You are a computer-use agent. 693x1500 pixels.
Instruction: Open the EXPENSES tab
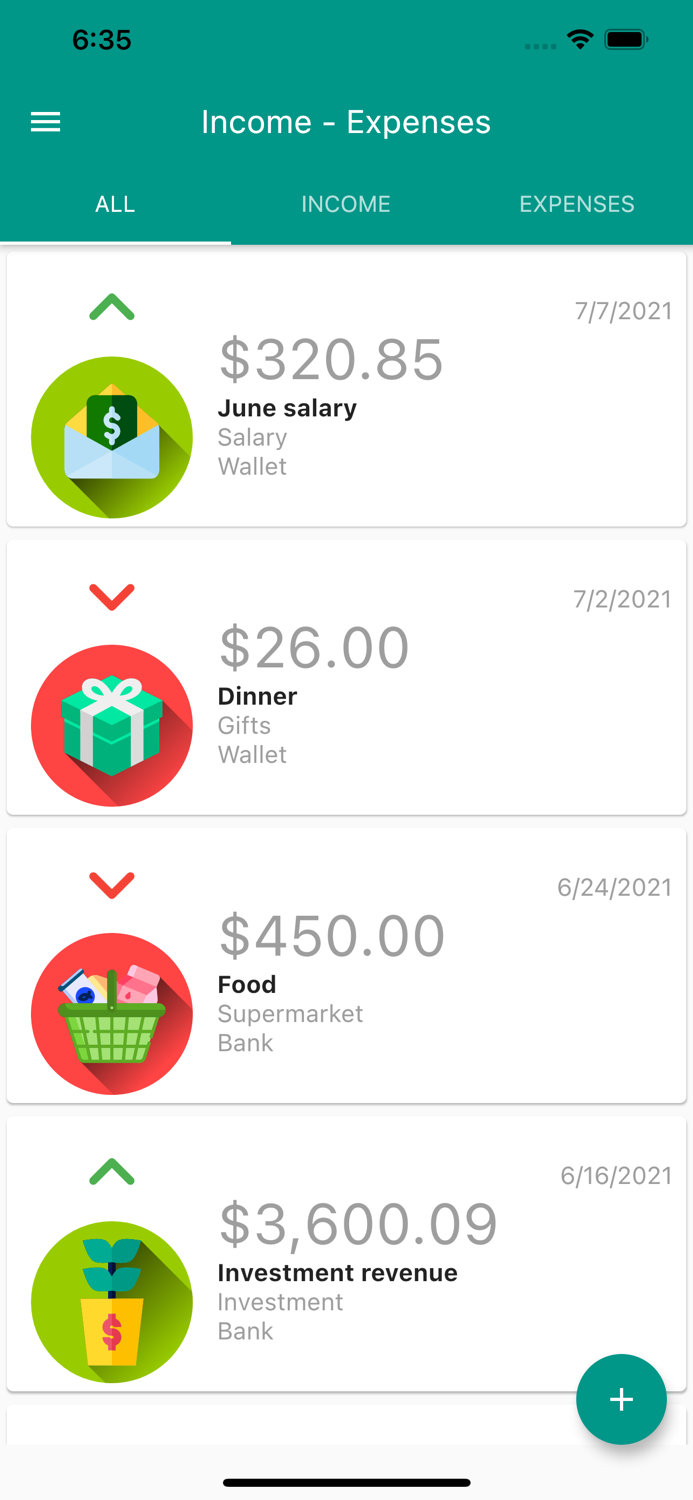577,204
